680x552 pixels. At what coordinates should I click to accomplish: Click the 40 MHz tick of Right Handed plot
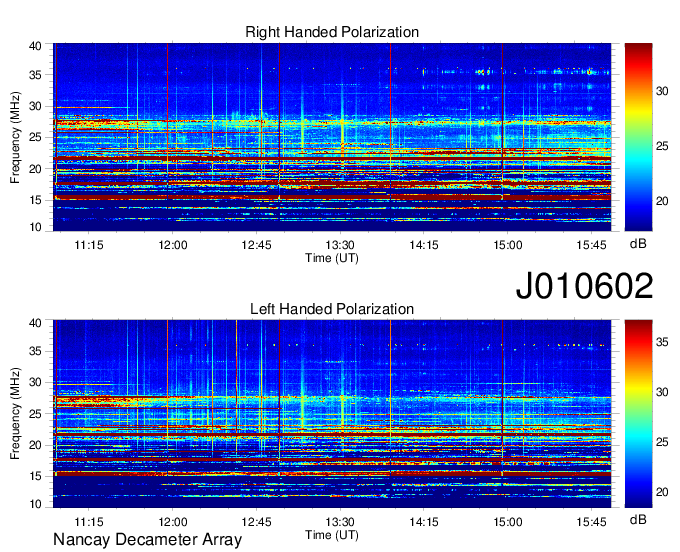(35, 46)
